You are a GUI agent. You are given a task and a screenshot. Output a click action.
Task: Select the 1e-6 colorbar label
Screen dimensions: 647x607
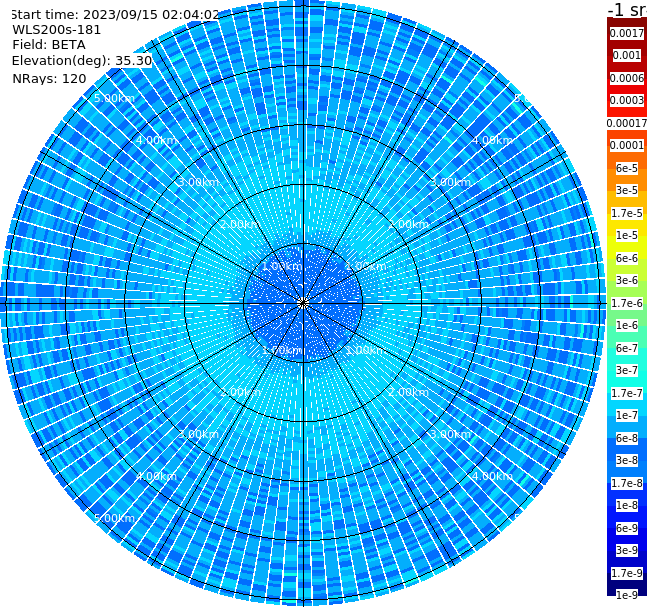point(627,325)
